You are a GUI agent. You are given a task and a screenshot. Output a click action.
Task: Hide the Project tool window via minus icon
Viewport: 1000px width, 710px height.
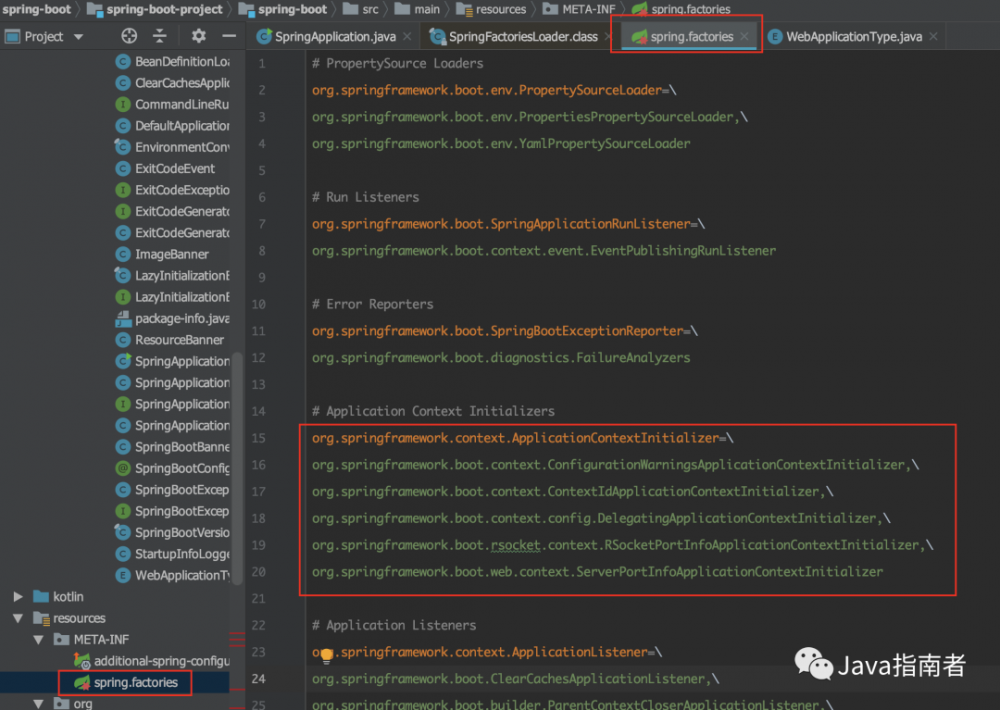click(x=228, y=36)
